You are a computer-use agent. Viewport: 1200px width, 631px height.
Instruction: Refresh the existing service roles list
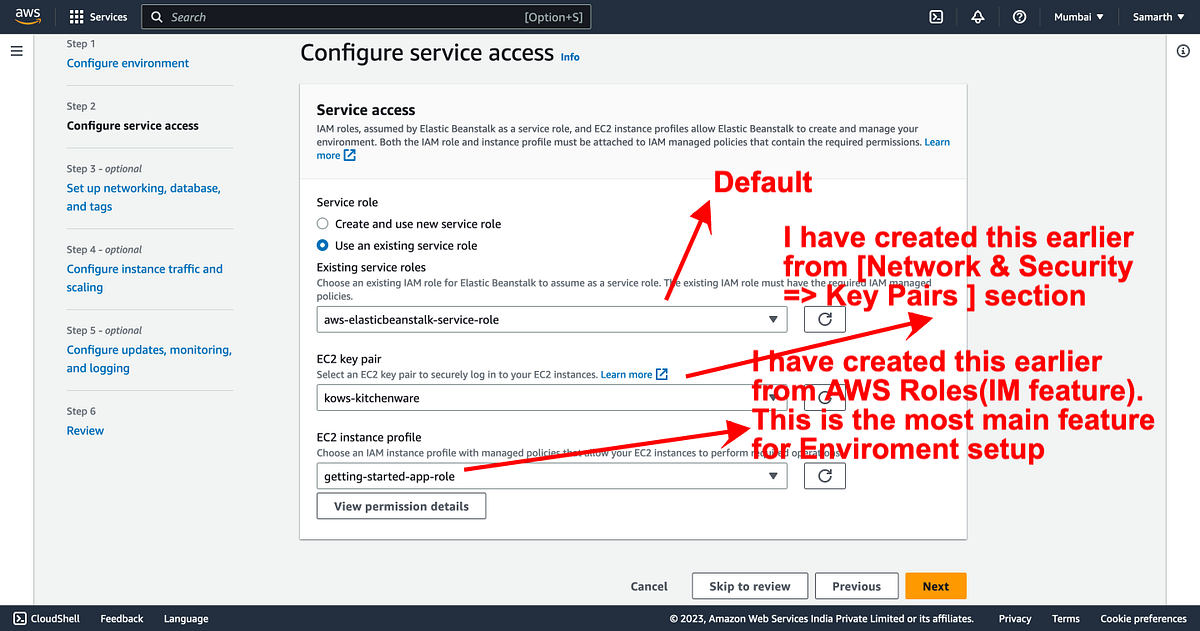coord(824,318)
